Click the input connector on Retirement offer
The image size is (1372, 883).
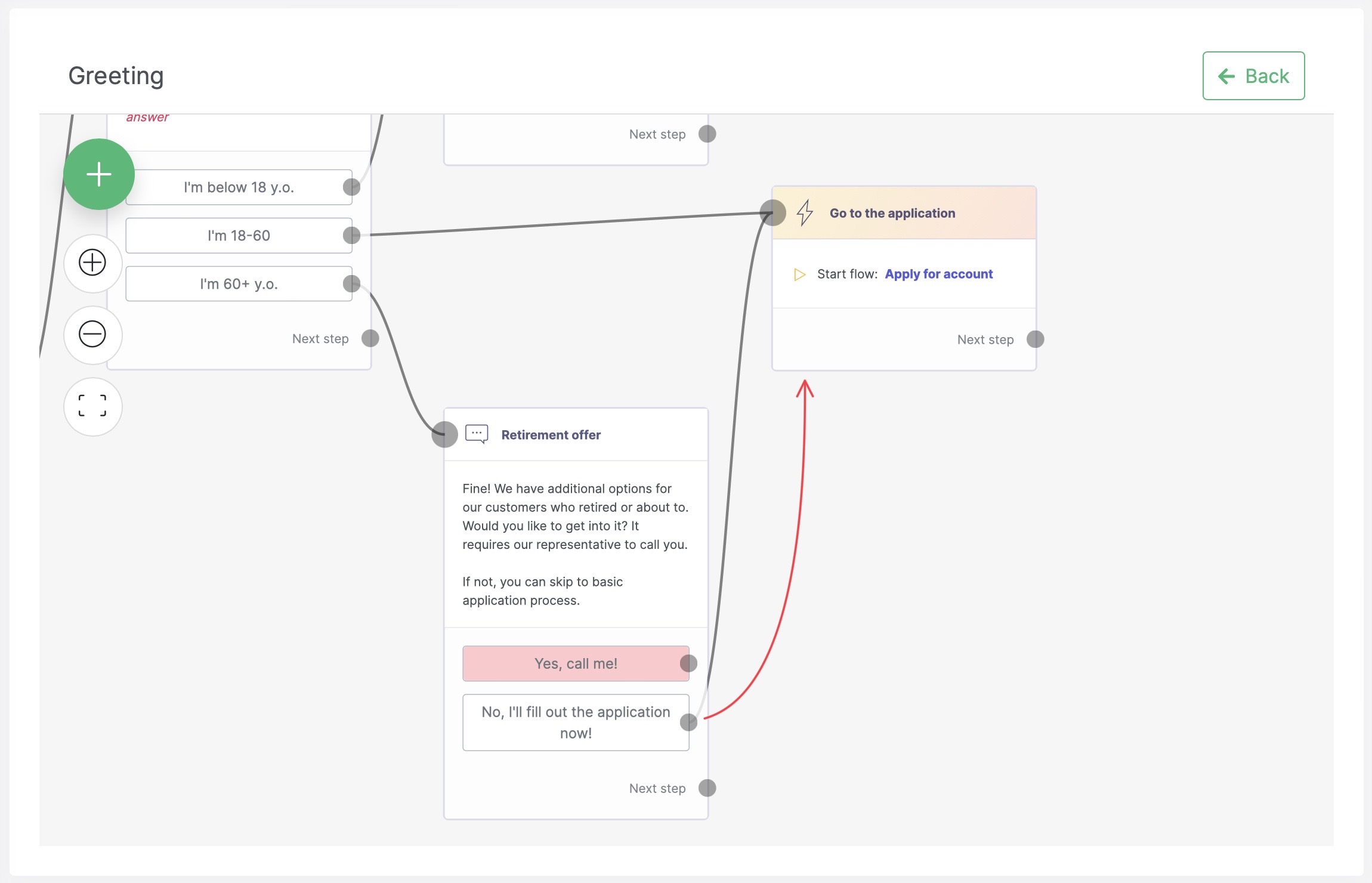(x=444, y=434)
